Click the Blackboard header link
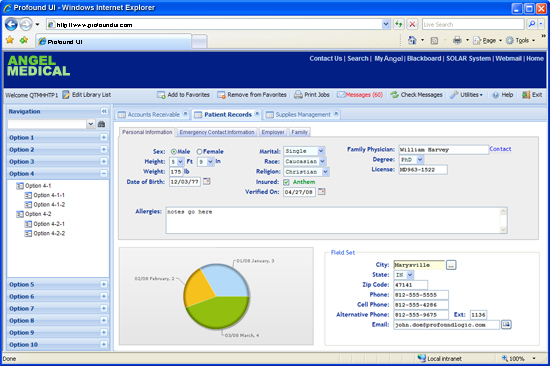Viewport: 550px width, 366px height. click(424, 59)
